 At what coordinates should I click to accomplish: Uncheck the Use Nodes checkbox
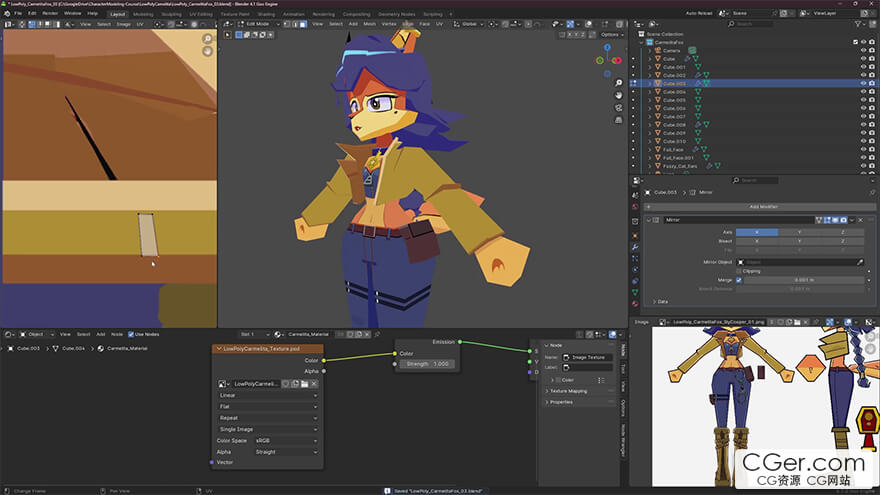tap(131, 334)
